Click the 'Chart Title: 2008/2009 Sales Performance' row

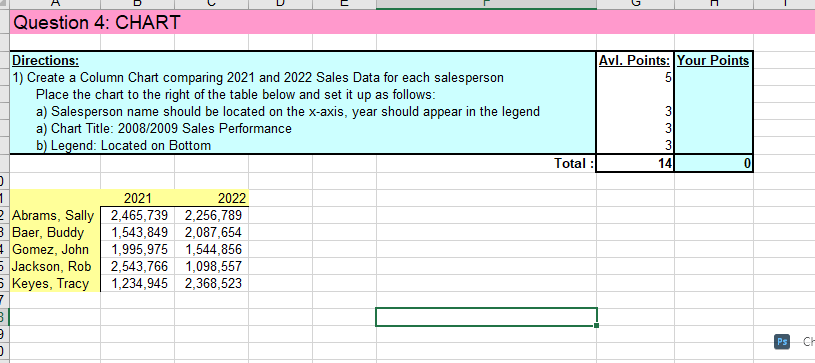click(303, 128)
